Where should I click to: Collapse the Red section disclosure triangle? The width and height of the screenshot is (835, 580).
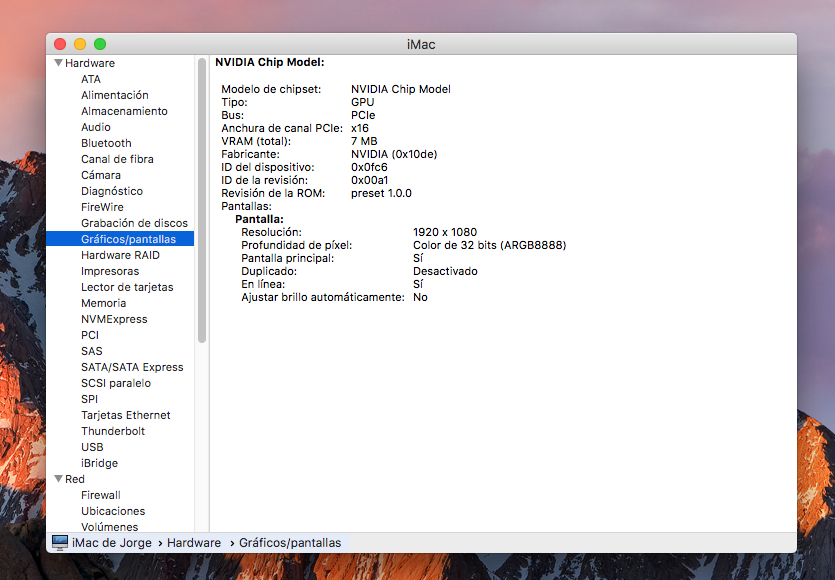(x=59, y=479)
